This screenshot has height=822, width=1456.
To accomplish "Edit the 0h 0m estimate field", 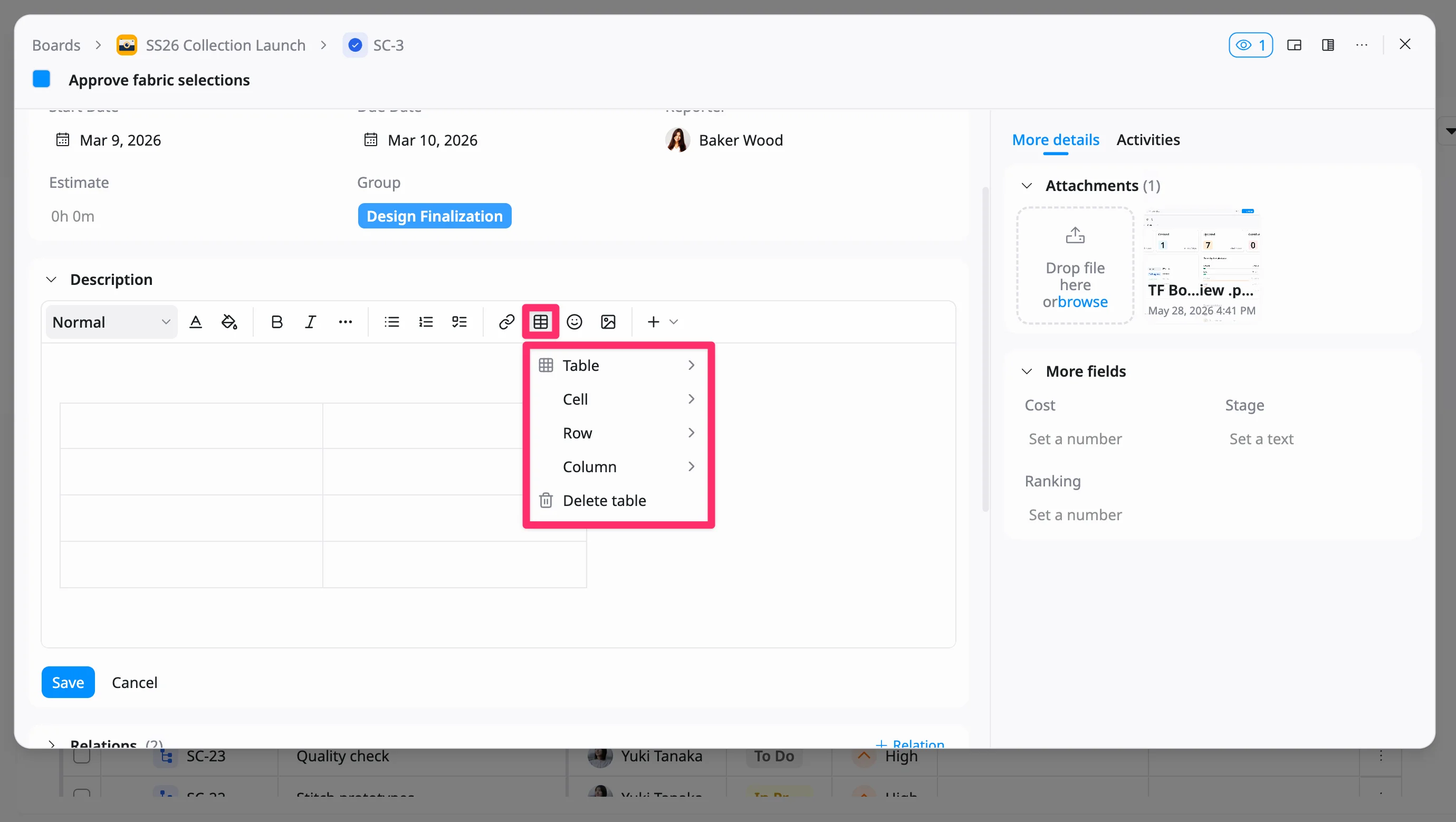I will coord(73,216).
